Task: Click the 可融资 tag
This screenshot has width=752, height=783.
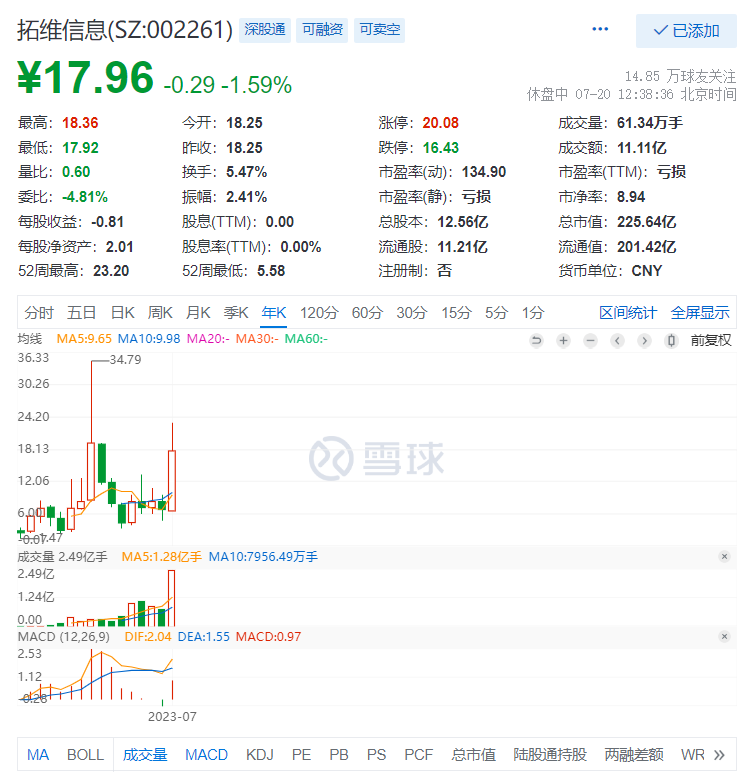Action: pos(322,30)
